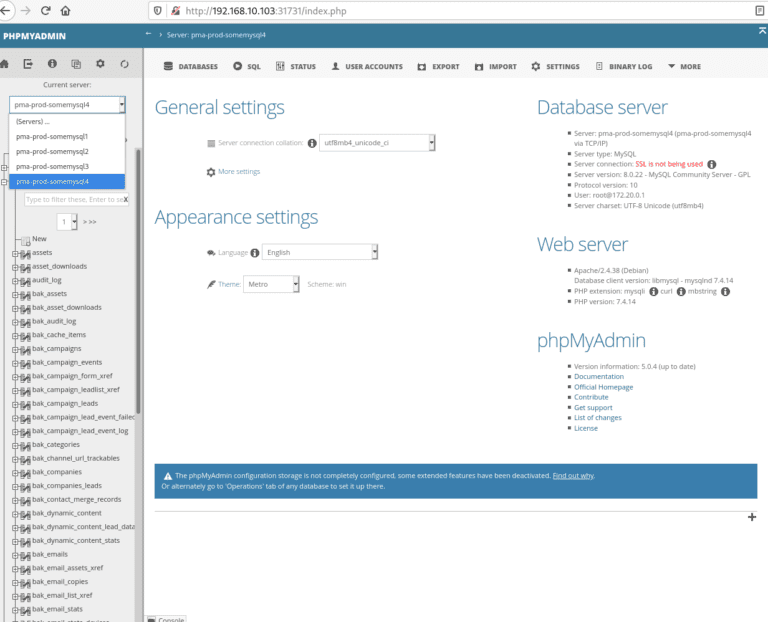Viewport: 768px width, 622px height.
Task: Open the Theme dropdown showing Metro
Action: [271, 284]
